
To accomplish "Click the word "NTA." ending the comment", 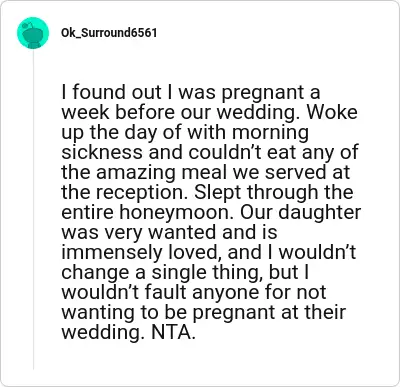I will [173, 332].
